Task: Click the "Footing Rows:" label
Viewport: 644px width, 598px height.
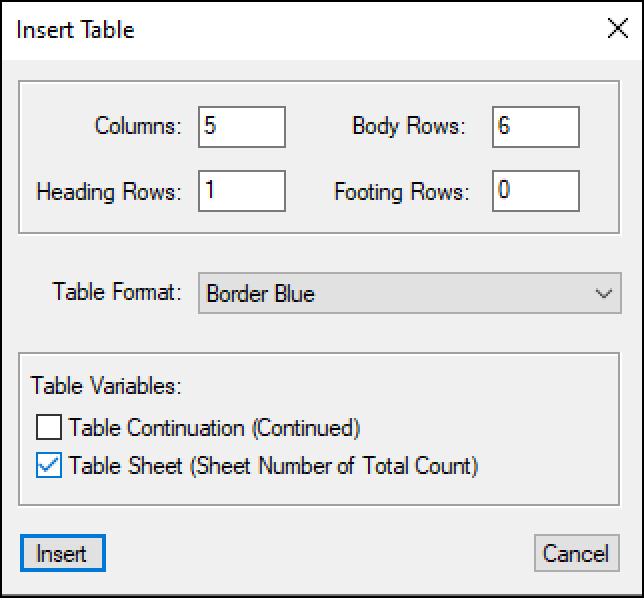Action: [401, 191]
